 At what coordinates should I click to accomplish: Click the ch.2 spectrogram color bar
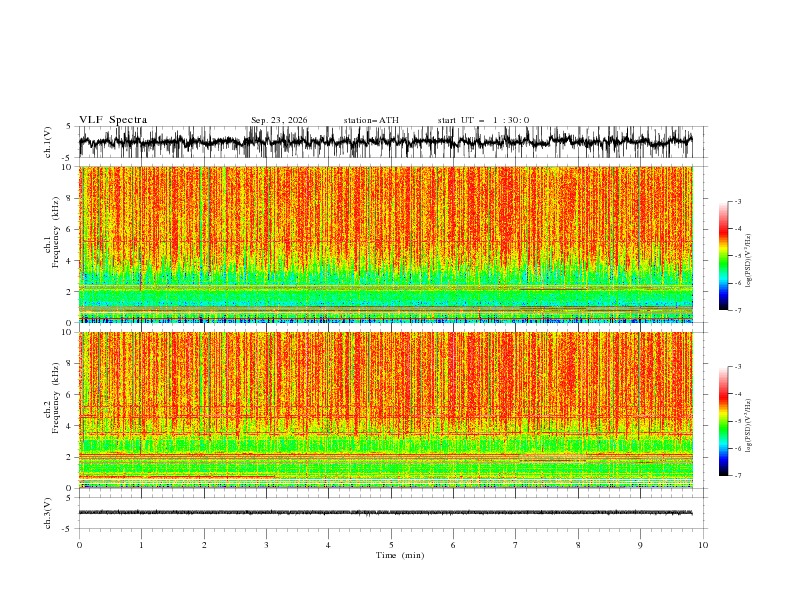pyautogui.click(x=724, y=421)
